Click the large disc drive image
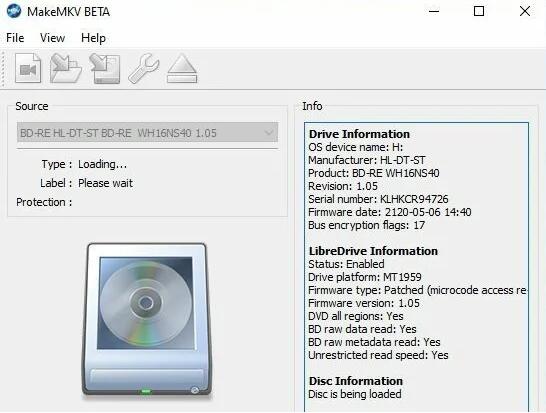 click(147, 320)
